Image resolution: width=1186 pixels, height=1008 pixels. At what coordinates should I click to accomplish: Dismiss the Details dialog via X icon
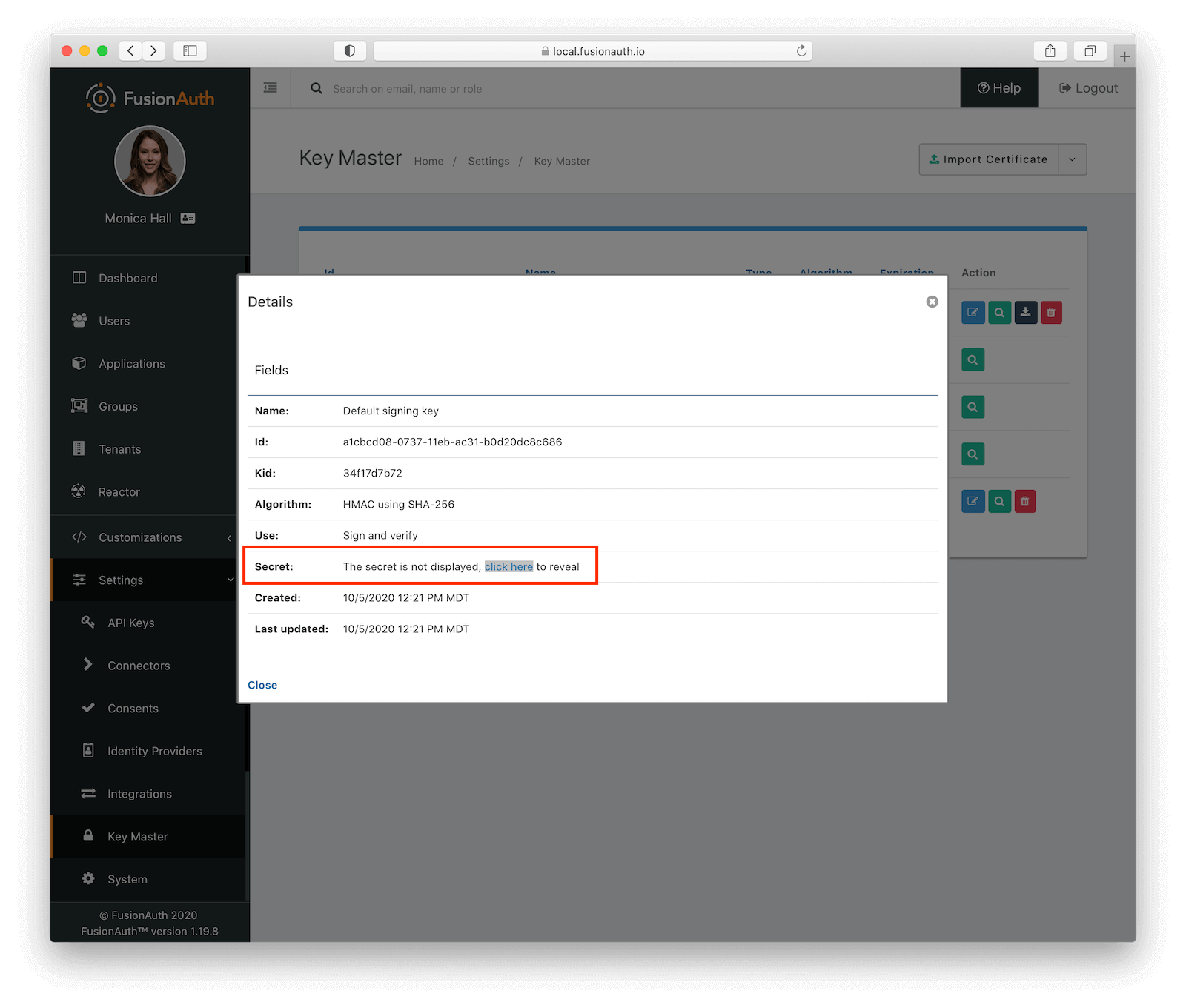932,302
